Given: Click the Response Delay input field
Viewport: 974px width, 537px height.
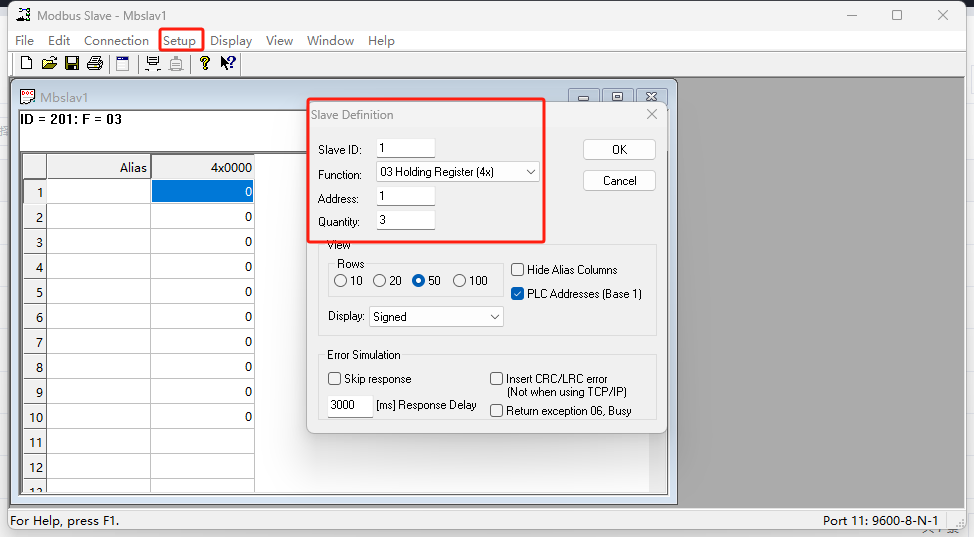Looking at the screenshot, I should pyautogui.click(x=350, y=406).
